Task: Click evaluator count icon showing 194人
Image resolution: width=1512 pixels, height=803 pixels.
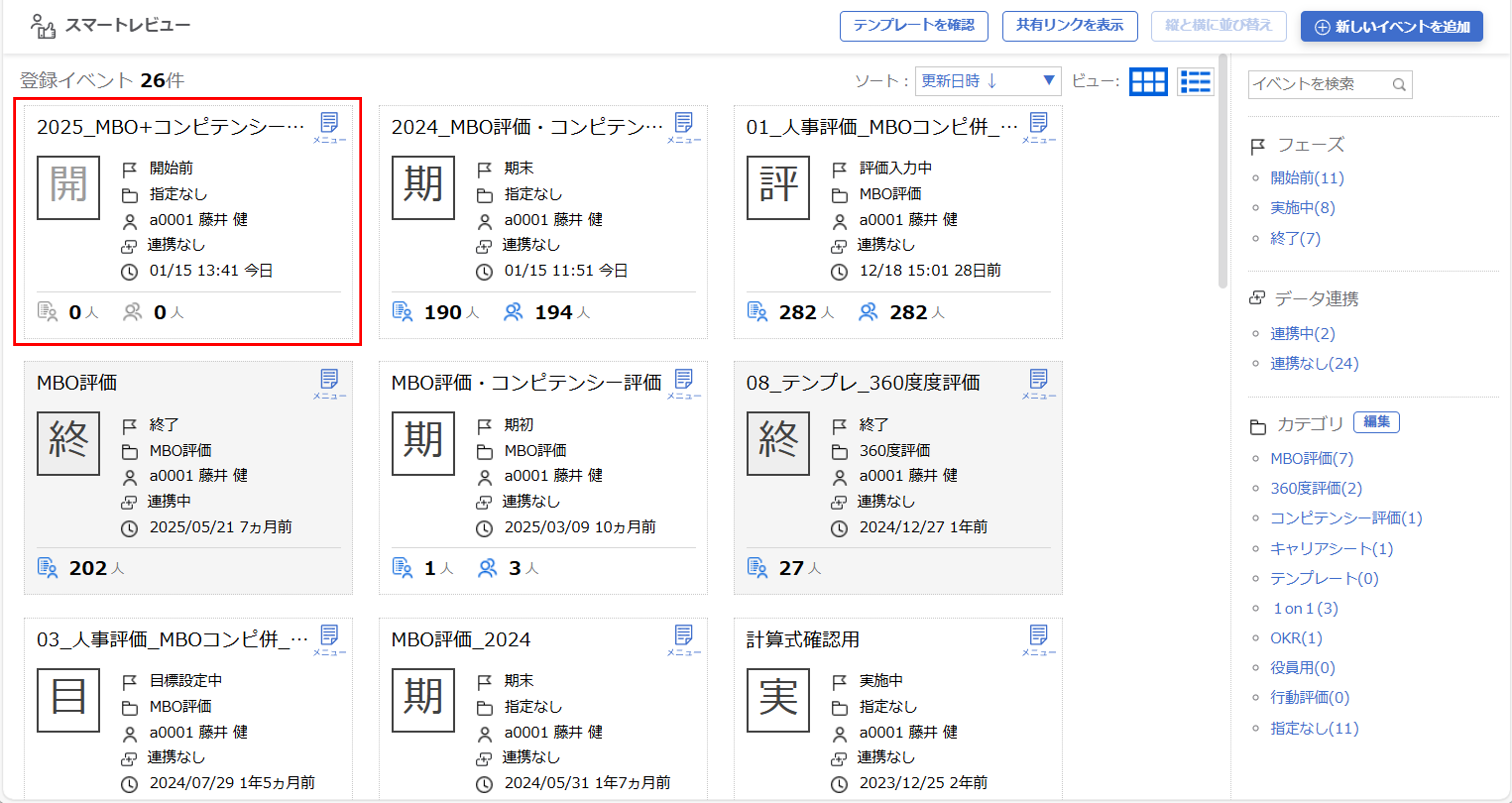Action: tap(513, 312)
